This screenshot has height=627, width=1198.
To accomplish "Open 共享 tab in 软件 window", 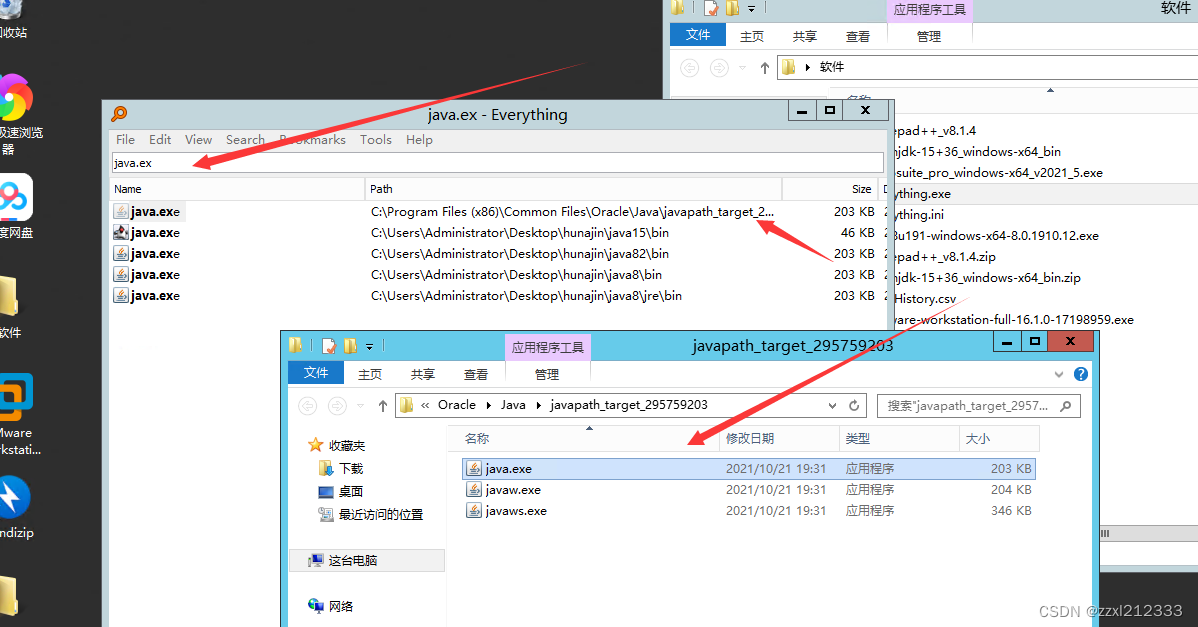I will click(805, 36).
